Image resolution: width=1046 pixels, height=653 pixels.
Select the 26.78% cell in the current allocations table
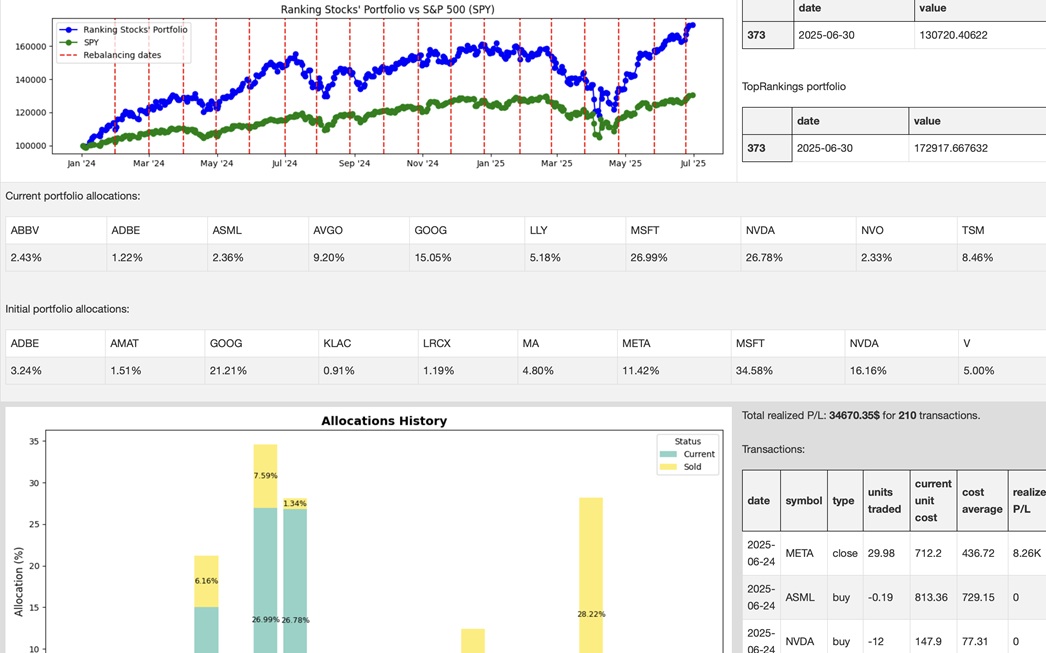799,257
